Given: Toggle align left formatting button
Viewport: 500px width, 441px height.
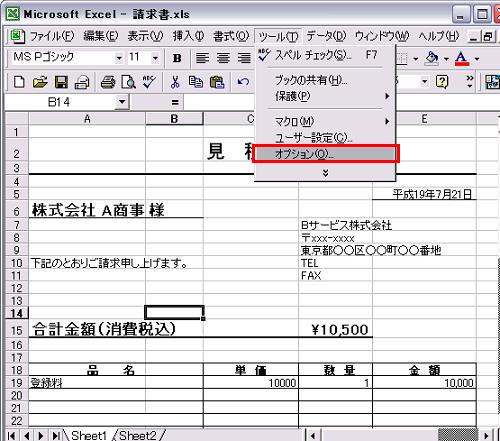Looking at the screenshot, I should (x=202, y=58).
